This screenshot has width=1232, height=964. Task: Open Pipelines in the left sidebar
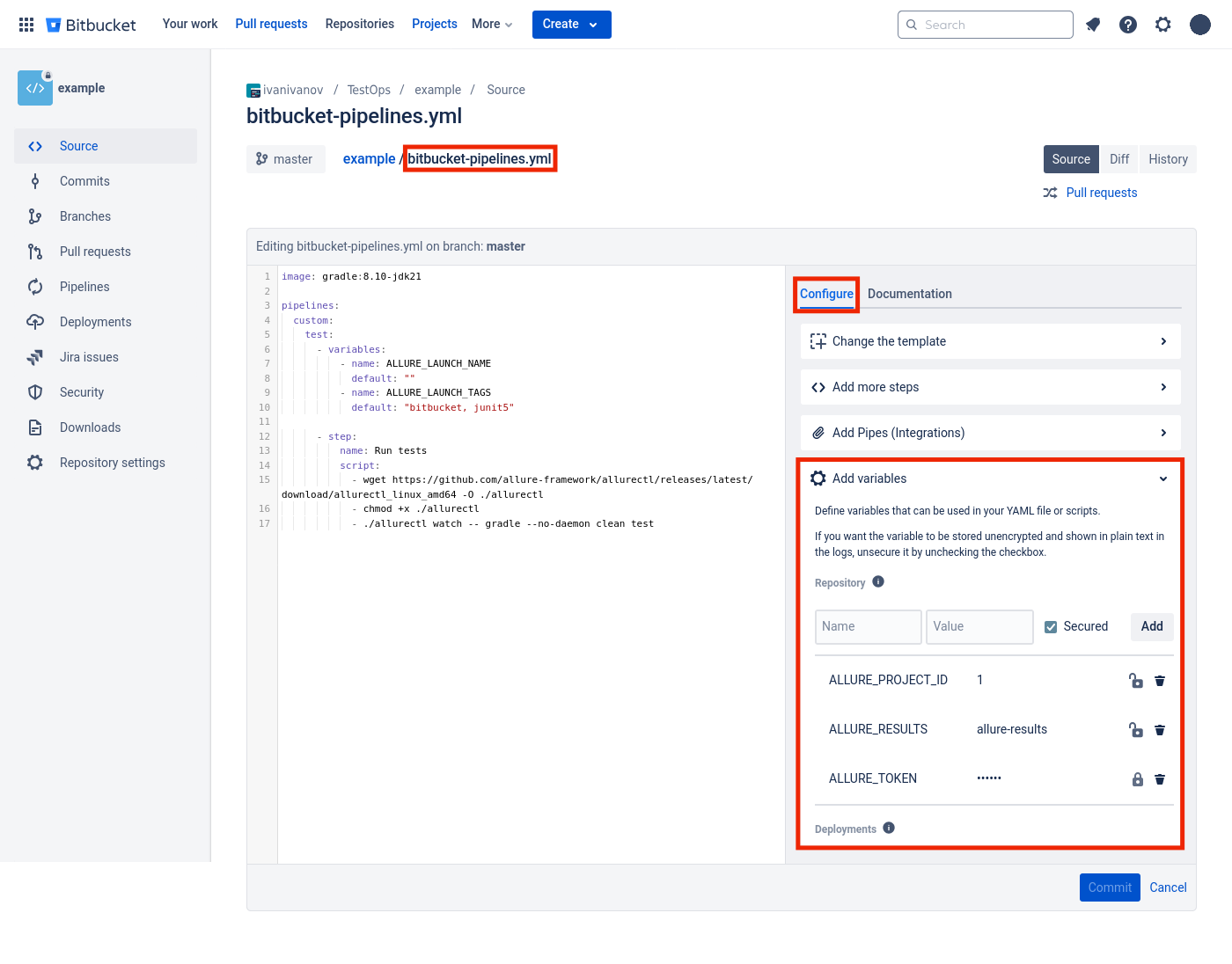pyautogui.click(x=84, y=287)
